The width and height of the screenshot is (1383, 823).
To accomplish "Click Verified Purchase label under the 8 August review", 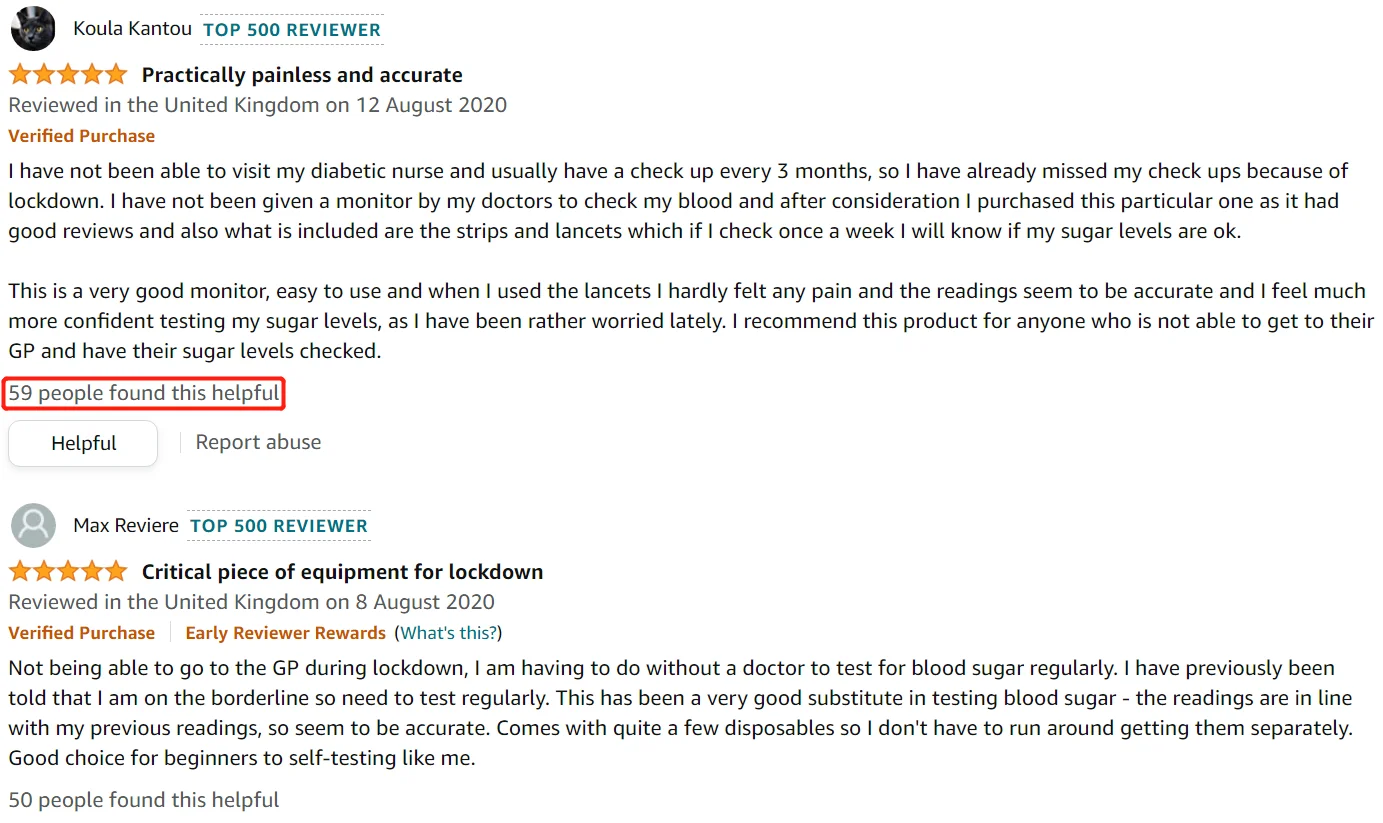I will coord(82,633).
